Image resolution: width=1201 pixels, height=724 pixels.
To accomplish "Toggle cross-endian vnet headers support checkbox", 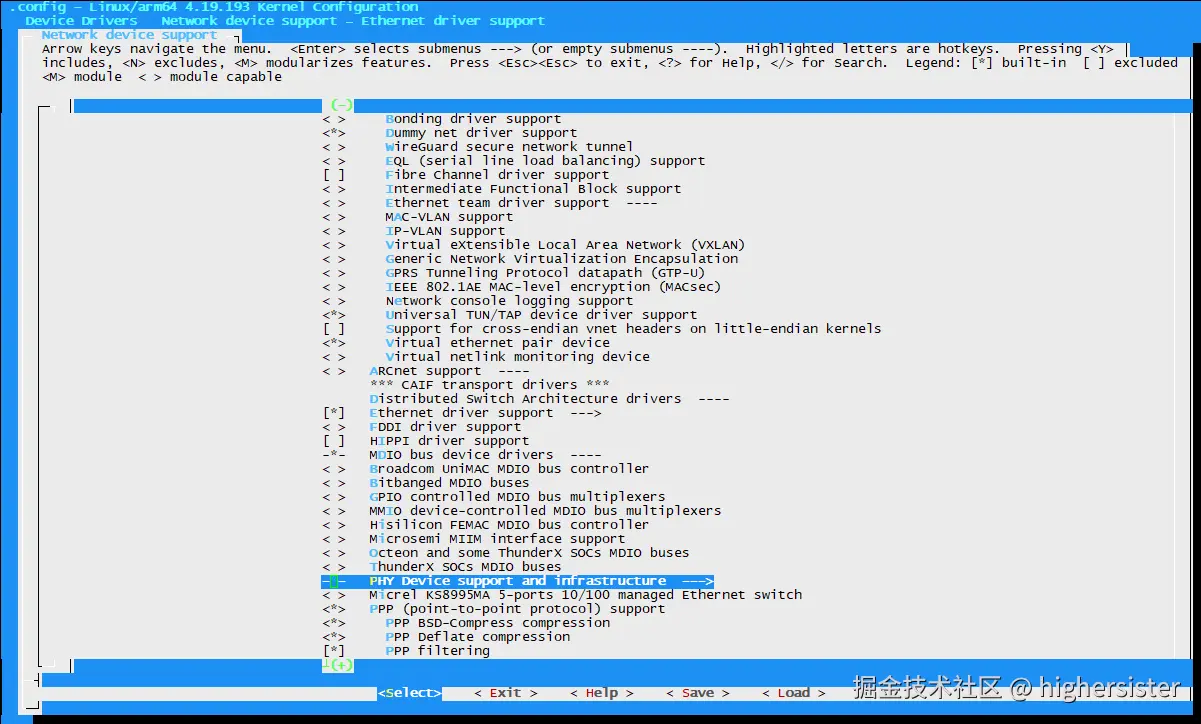I will 334,329.
